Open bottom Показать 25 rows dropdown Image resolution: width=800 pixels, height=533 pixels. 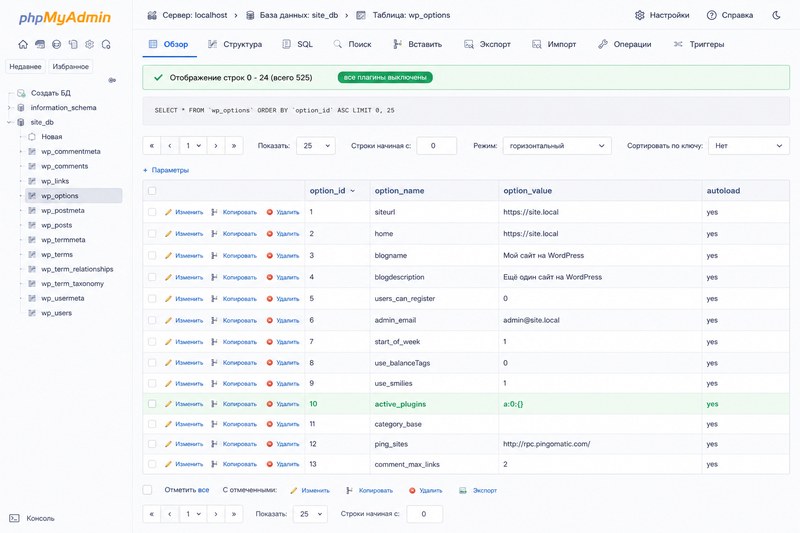click(310, 514)
